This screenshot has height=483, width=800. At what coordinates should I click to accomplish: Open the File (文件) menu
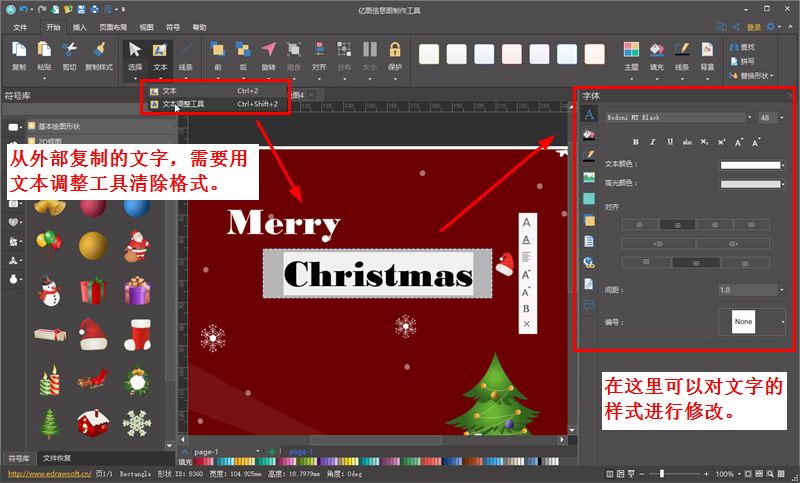click(x=20, y=27)
